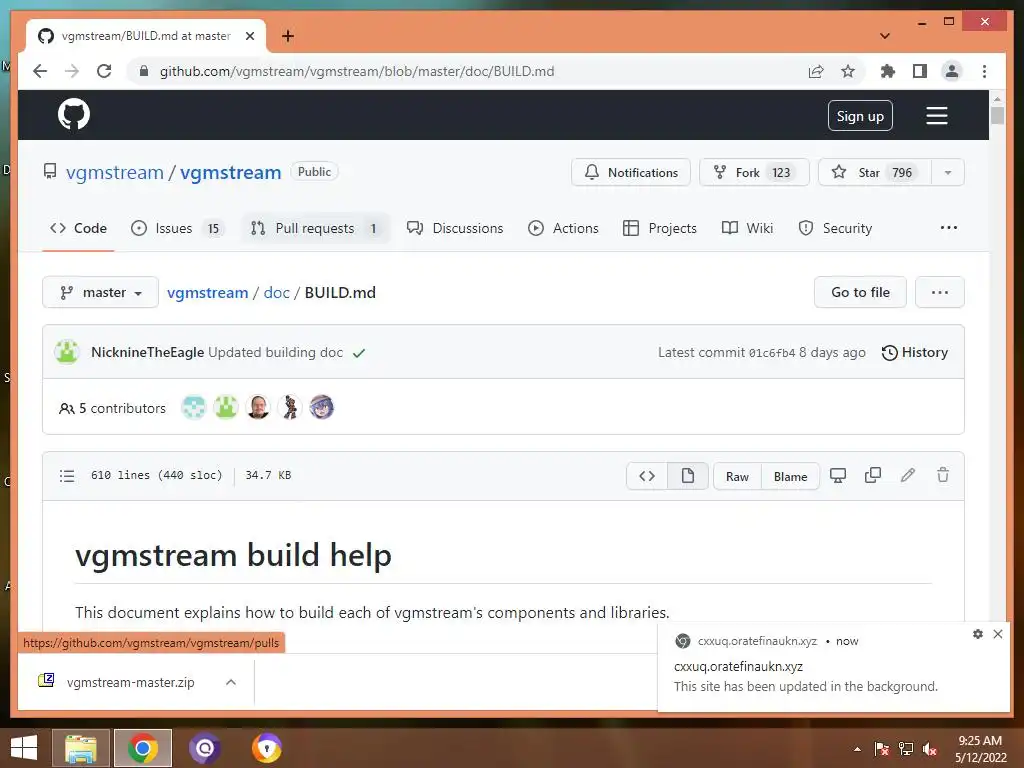Go back with the browser back arrow
Viewport: 1024px width, 768px height.
pos(40,71)
